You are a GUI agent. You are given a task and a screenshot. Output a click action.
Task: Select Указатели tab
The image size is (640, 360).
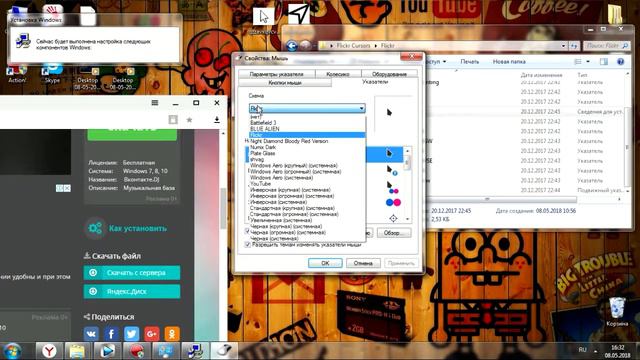(x=375, y=82)
